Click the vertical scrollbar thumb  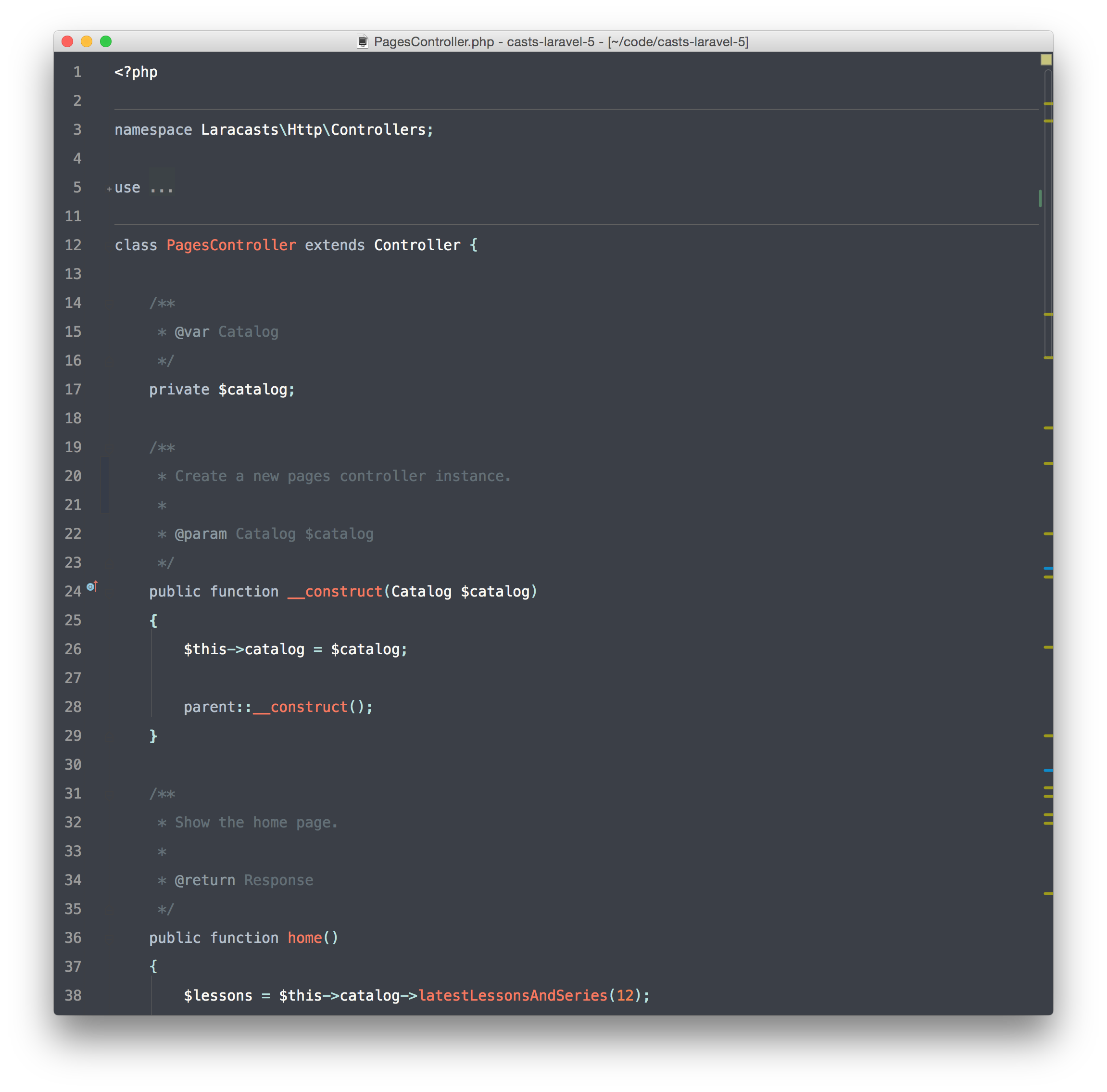tap(1048, 212)
